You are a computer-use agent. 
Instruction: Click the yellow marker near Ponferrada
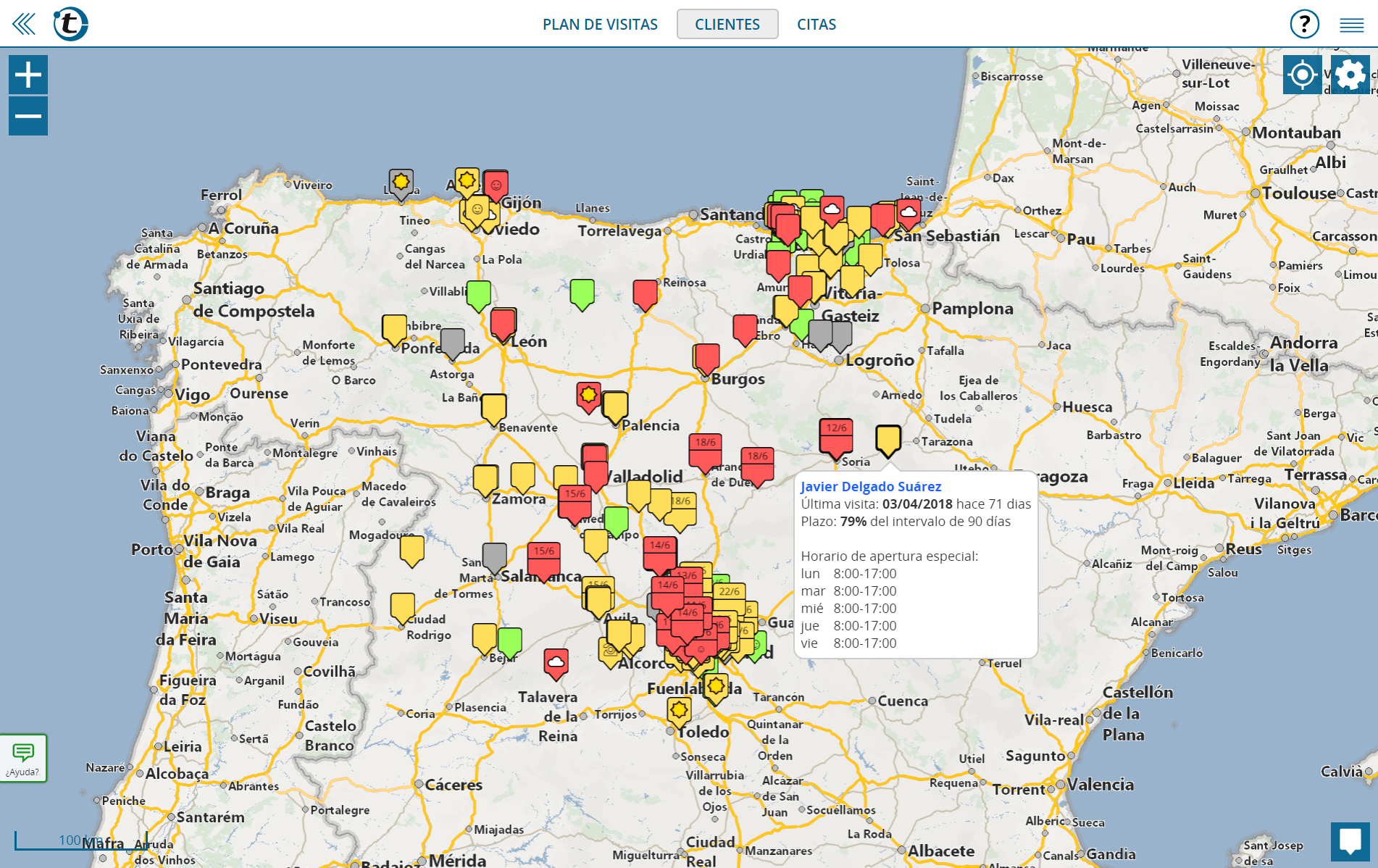point(394,328)
